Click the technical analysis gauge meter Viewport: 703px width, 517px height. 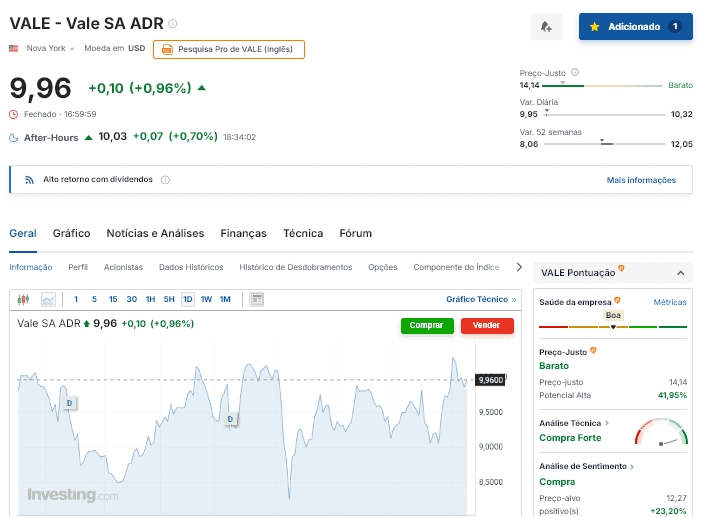point(661,432)
